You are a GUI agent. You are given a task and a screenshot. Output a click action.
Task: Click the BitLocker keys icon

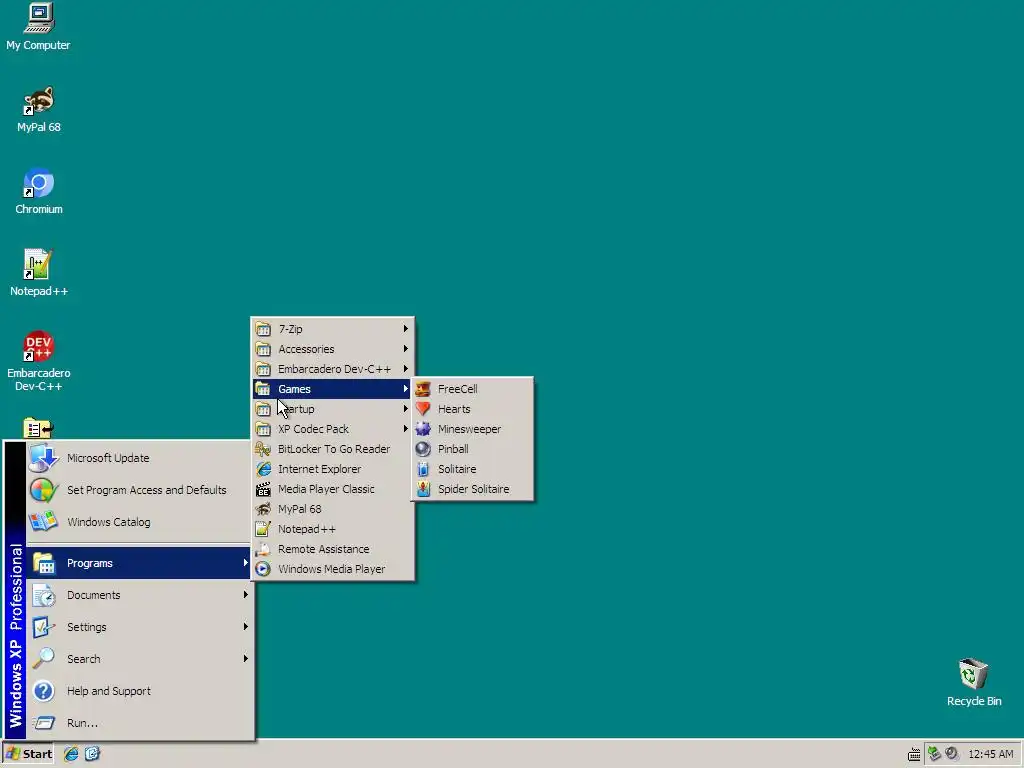pos(263,449)
